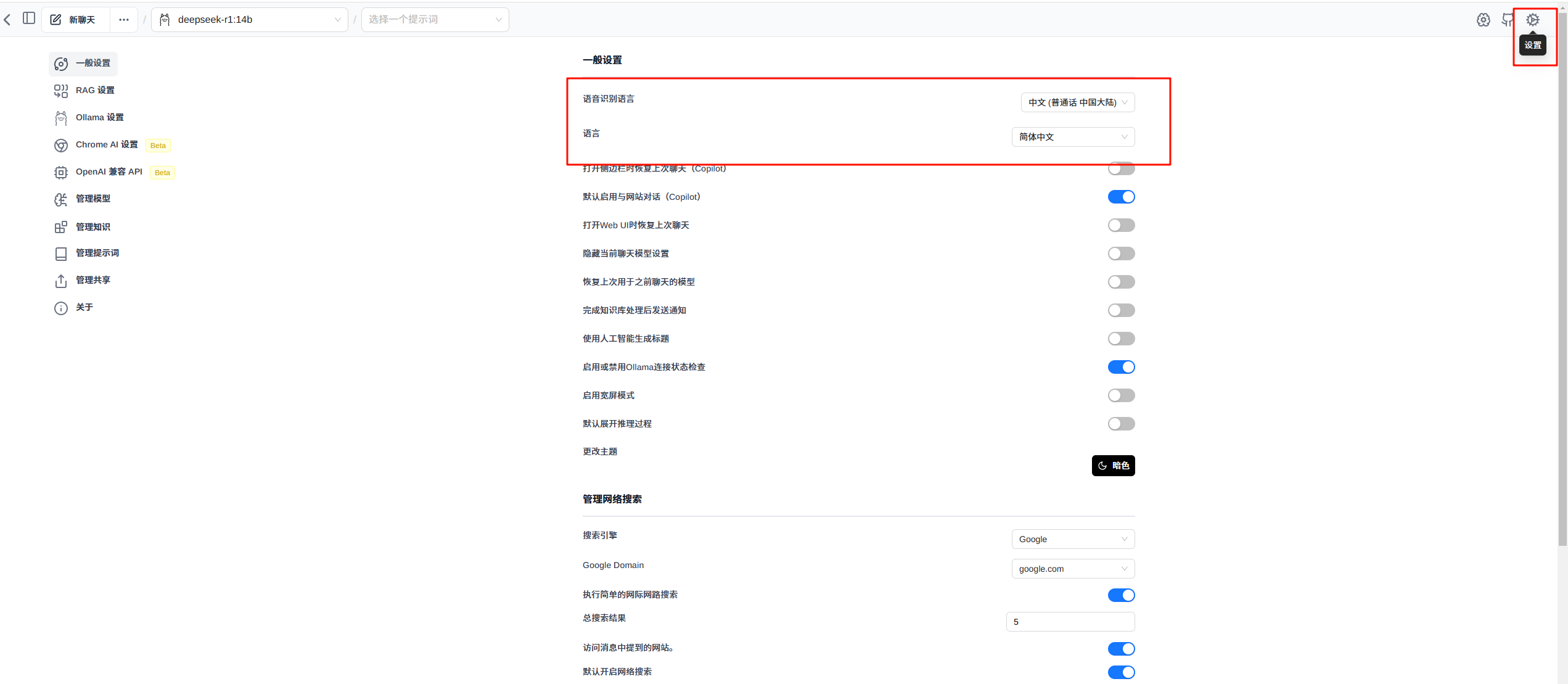
Task: Open the Google Domain google.com dropdown
Action: [1073, 569]
